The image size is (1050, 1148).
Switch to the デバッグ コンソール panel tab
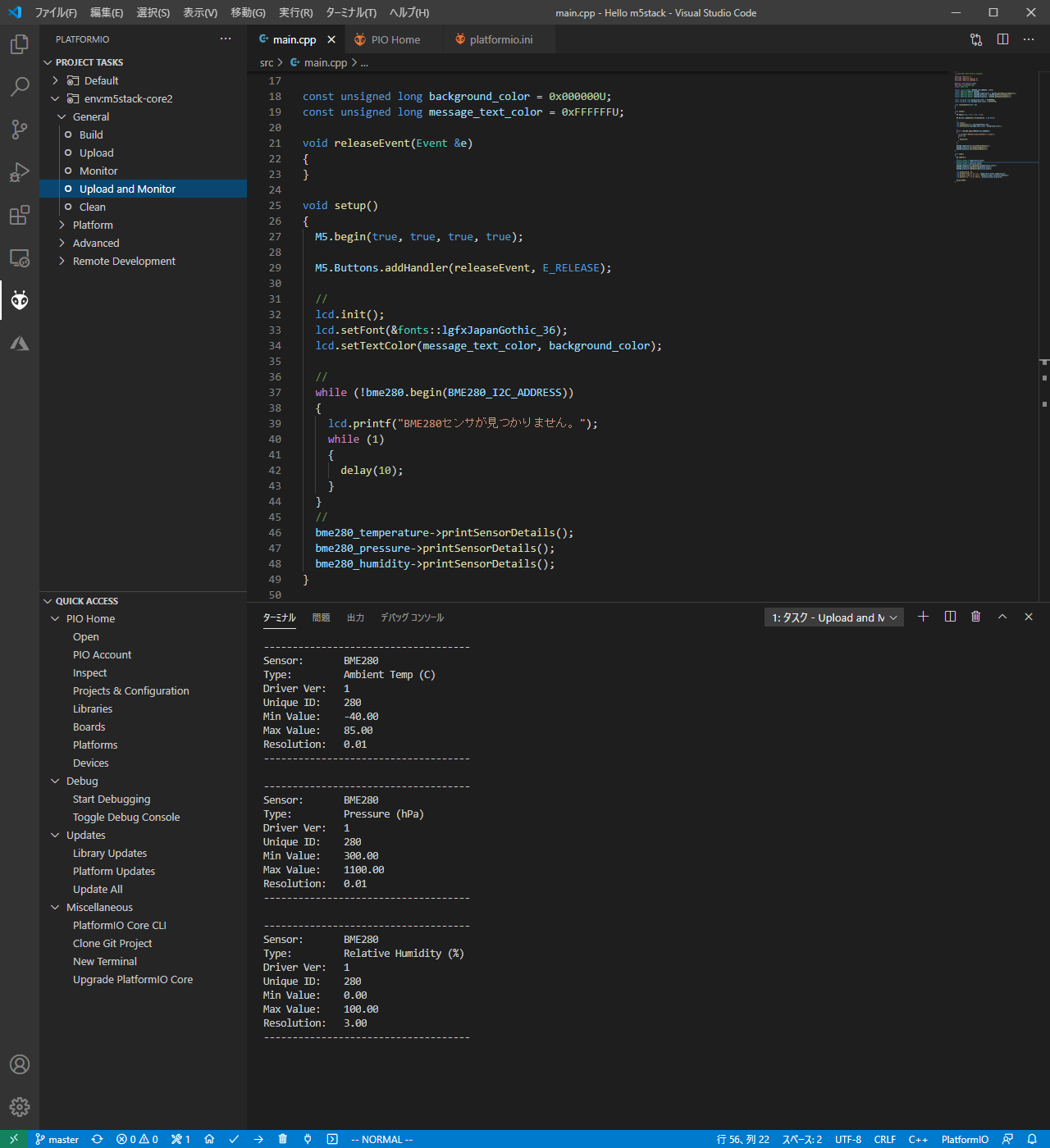[x=413, y=617]
